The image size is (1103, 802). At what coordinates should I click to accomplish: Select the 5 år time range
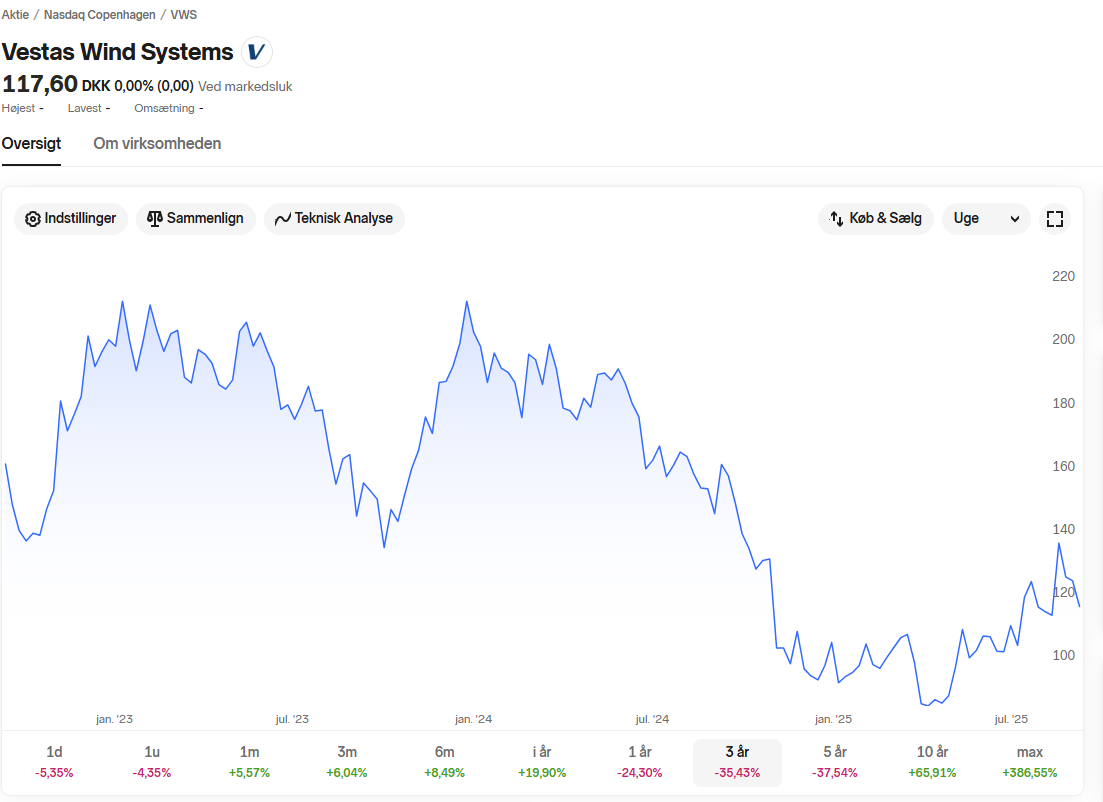[x=835, y=762]
